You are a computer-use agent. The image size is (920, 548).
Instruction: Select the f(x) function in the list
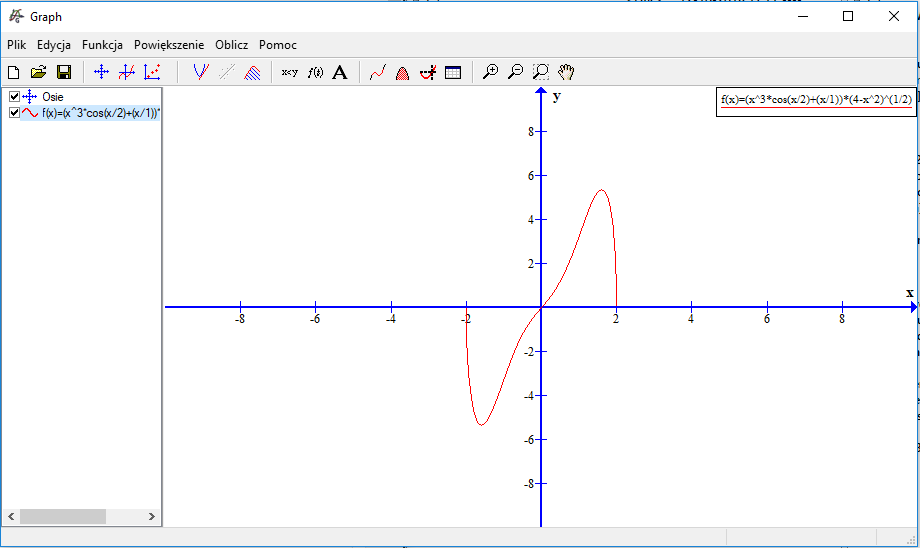[100, 113]
